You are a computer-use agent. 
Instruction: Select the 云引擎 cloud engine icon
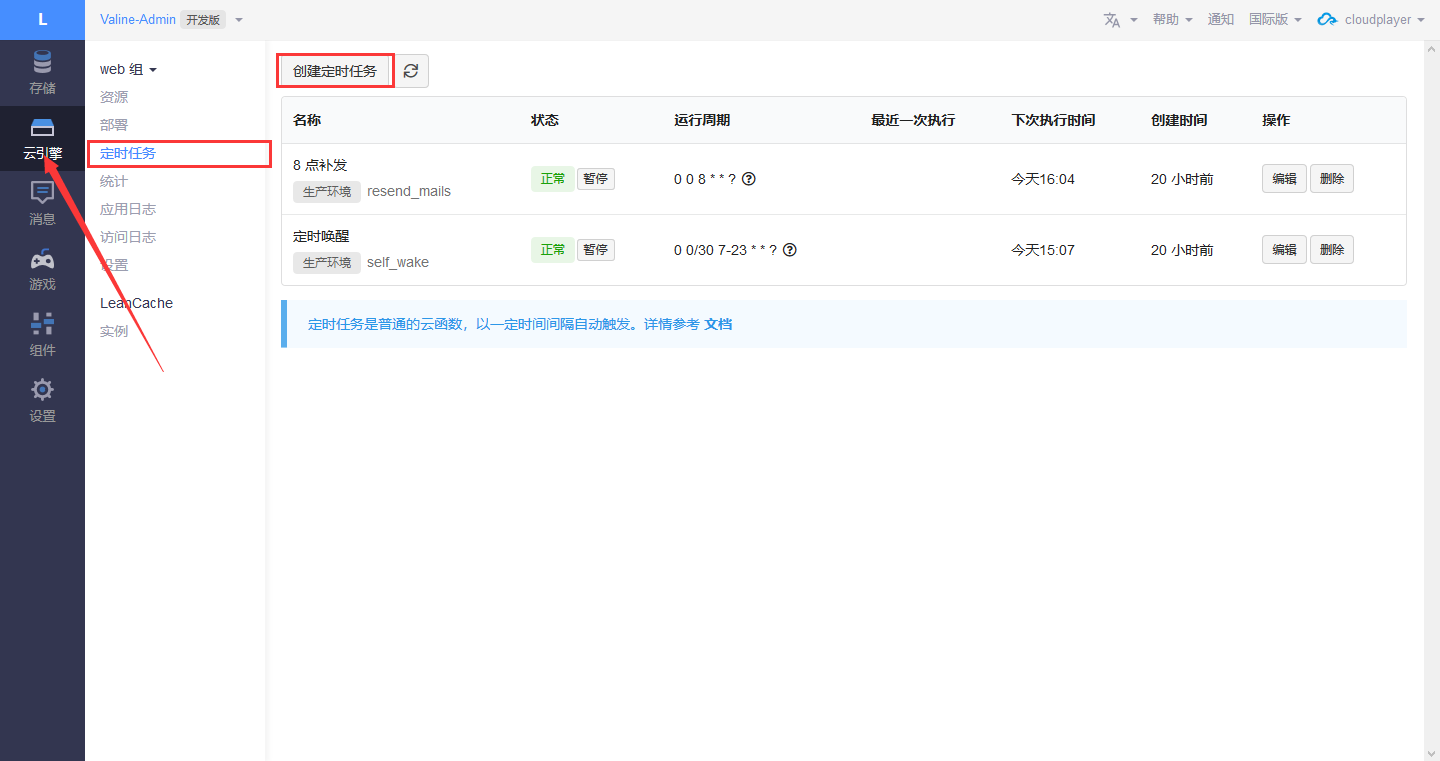pos(42,128)
